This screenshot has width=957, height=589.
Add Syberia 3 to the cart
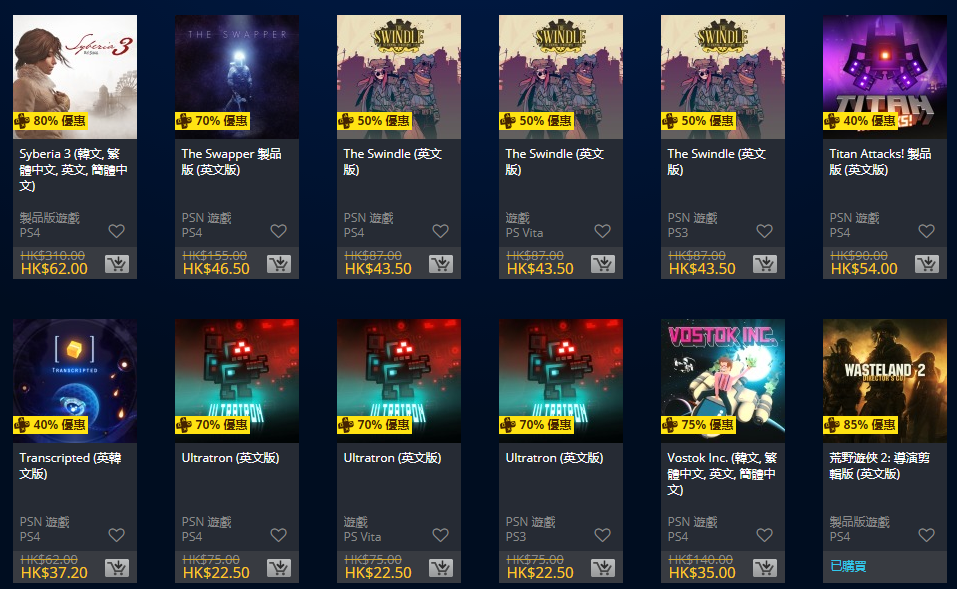pos(117,264)
